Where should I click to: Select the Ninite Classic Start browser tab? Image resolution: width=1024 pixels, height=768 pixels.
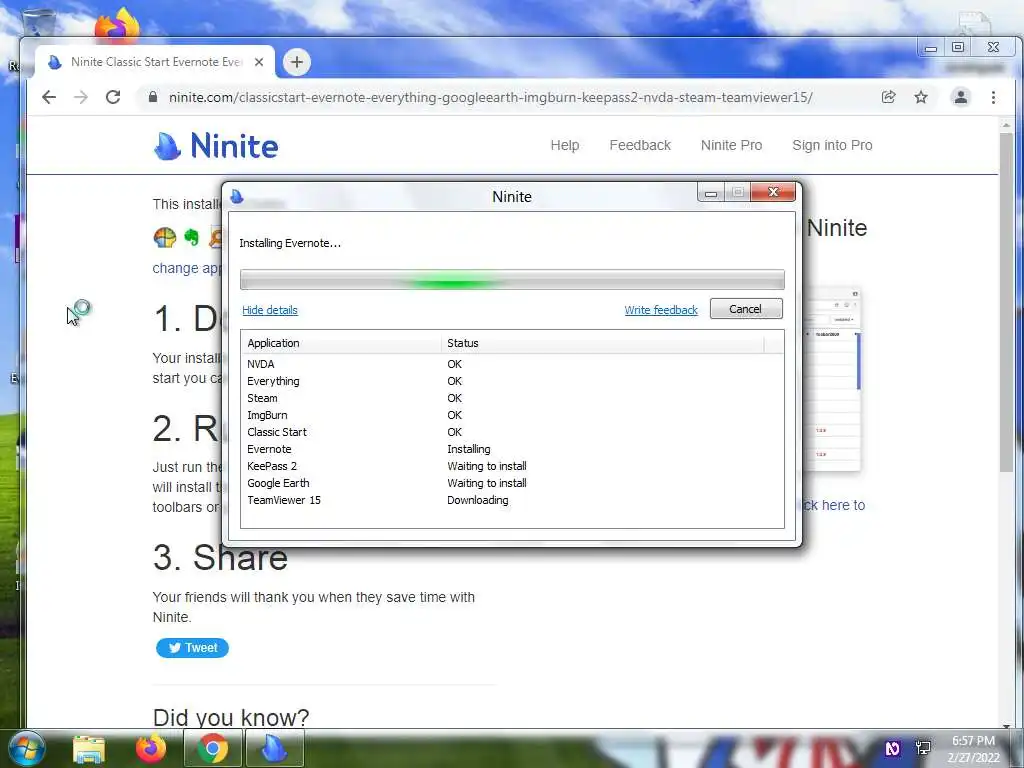[x=155, y=62]
